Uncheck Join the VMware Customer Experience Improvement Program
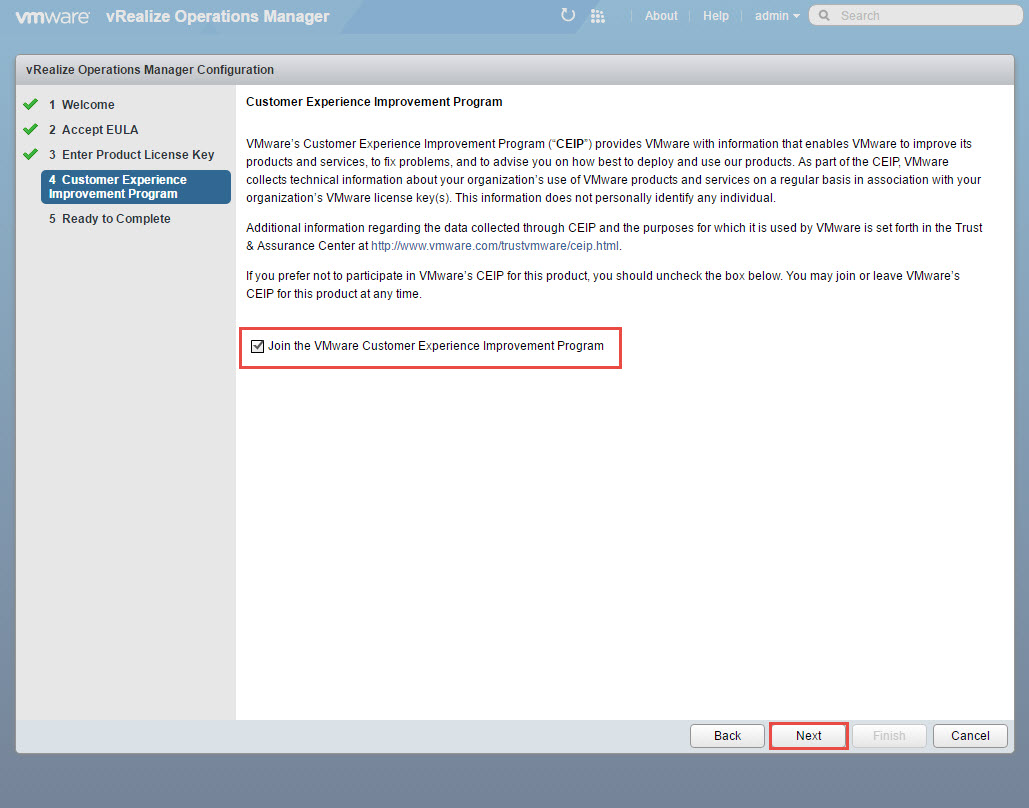This screenshot has height=808, width=1029. (x=258, y=346)
